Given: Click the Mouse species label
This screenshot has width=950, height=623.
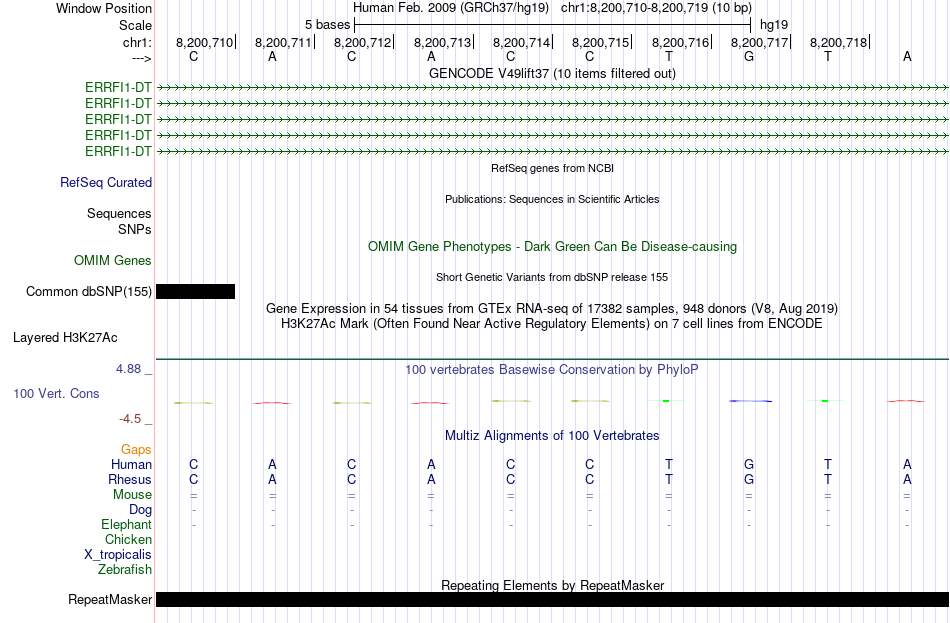Looking at the screenshot, I should click(132, 495).
